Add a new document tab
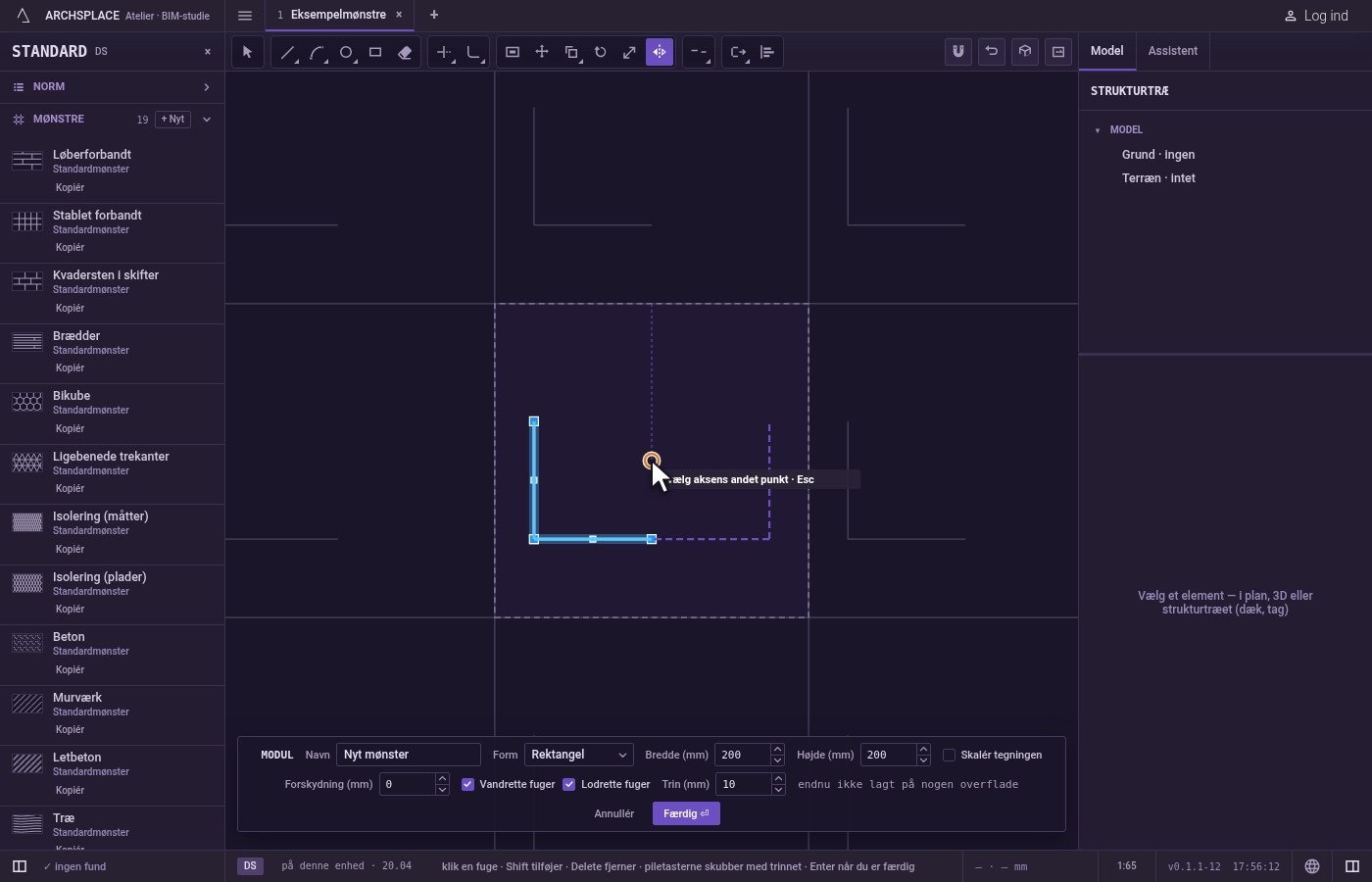This screenshot has height=882, width=1372. pyautogui.click(x=434, y=15)
